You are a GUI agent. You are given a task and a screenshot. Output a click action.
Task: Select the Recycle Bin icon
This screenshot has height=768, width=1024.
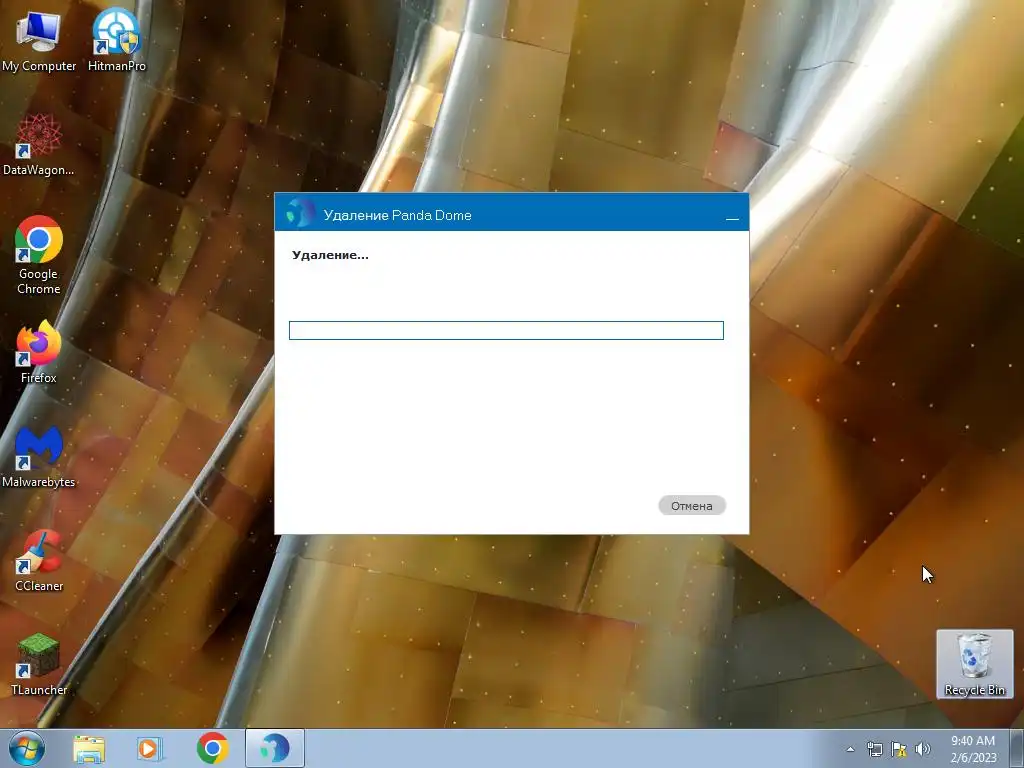tap(974, 664)
